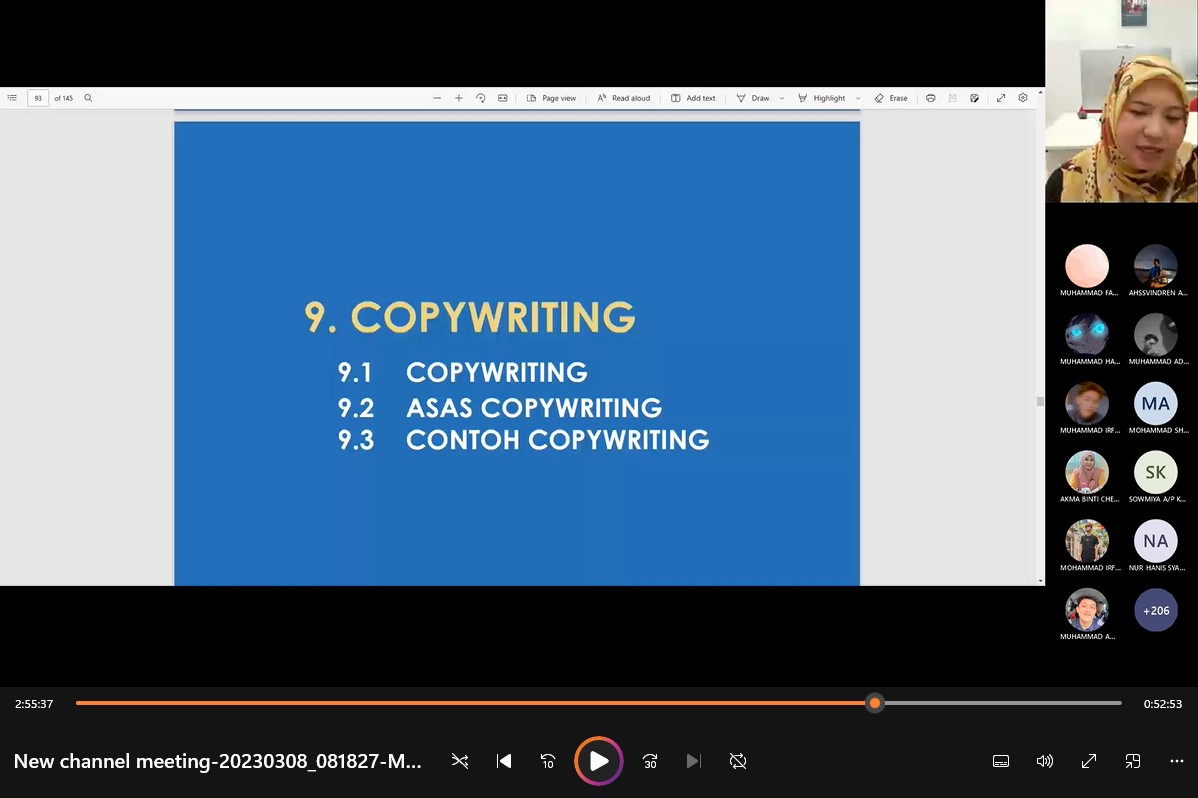Screen dimensions: 1198x798
Task: Click the print icon in PDF toolbar
Action: pyautogui.click(x=931, y=98)
